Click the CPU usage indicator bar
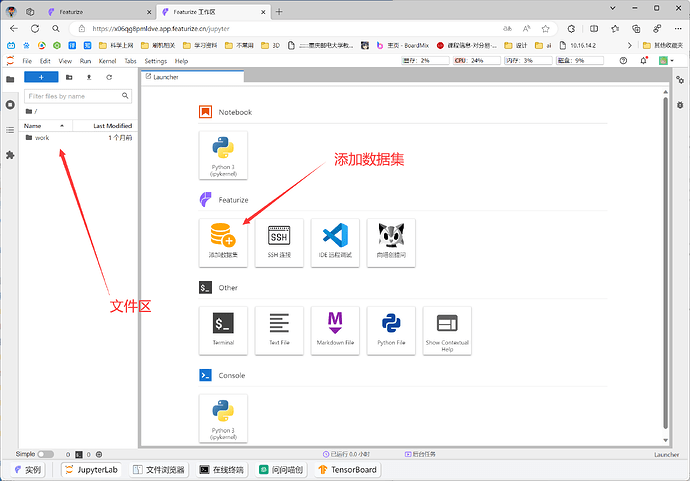690x481 pixels. point(477,61)
